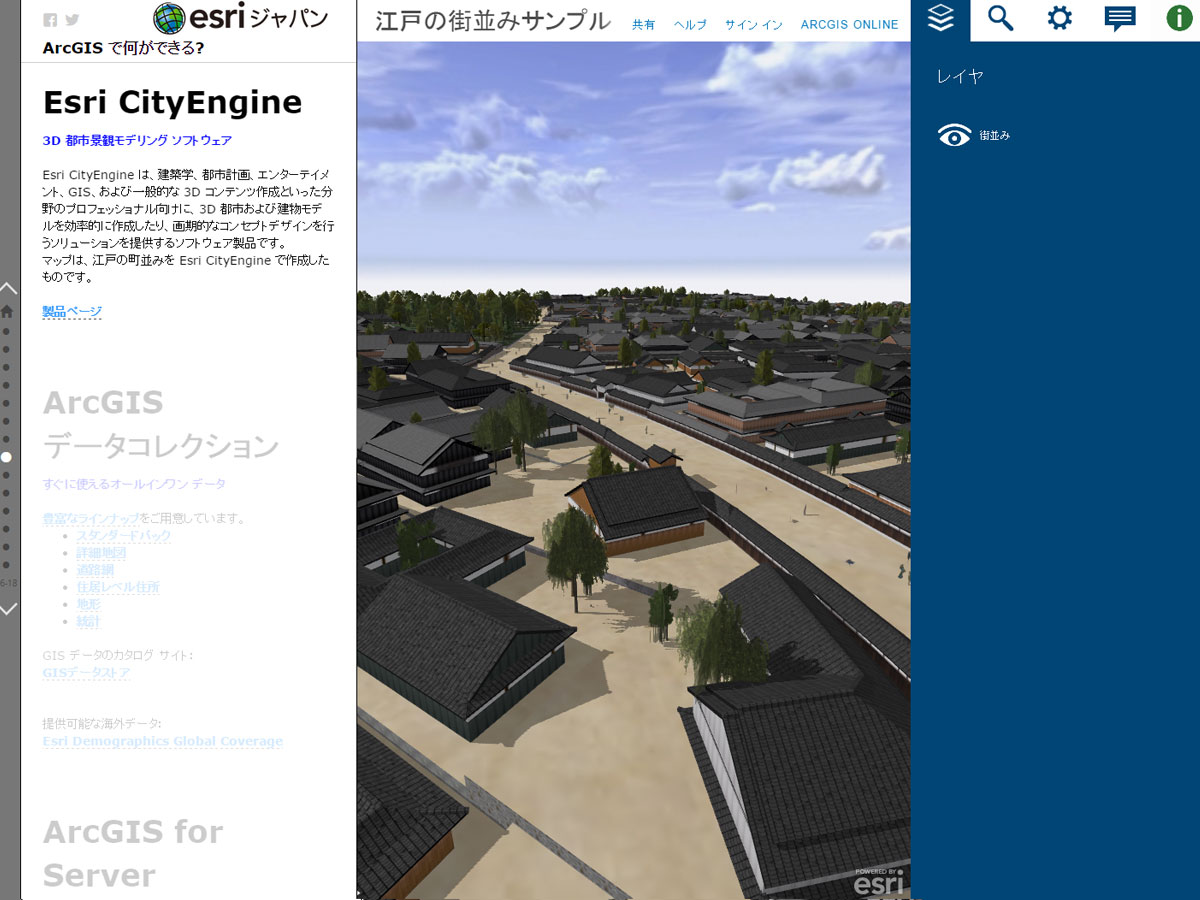Click the up chevron in left navigation
Image resolution: width=1200 pixels, height=900 pixels.
coord(8,288)
